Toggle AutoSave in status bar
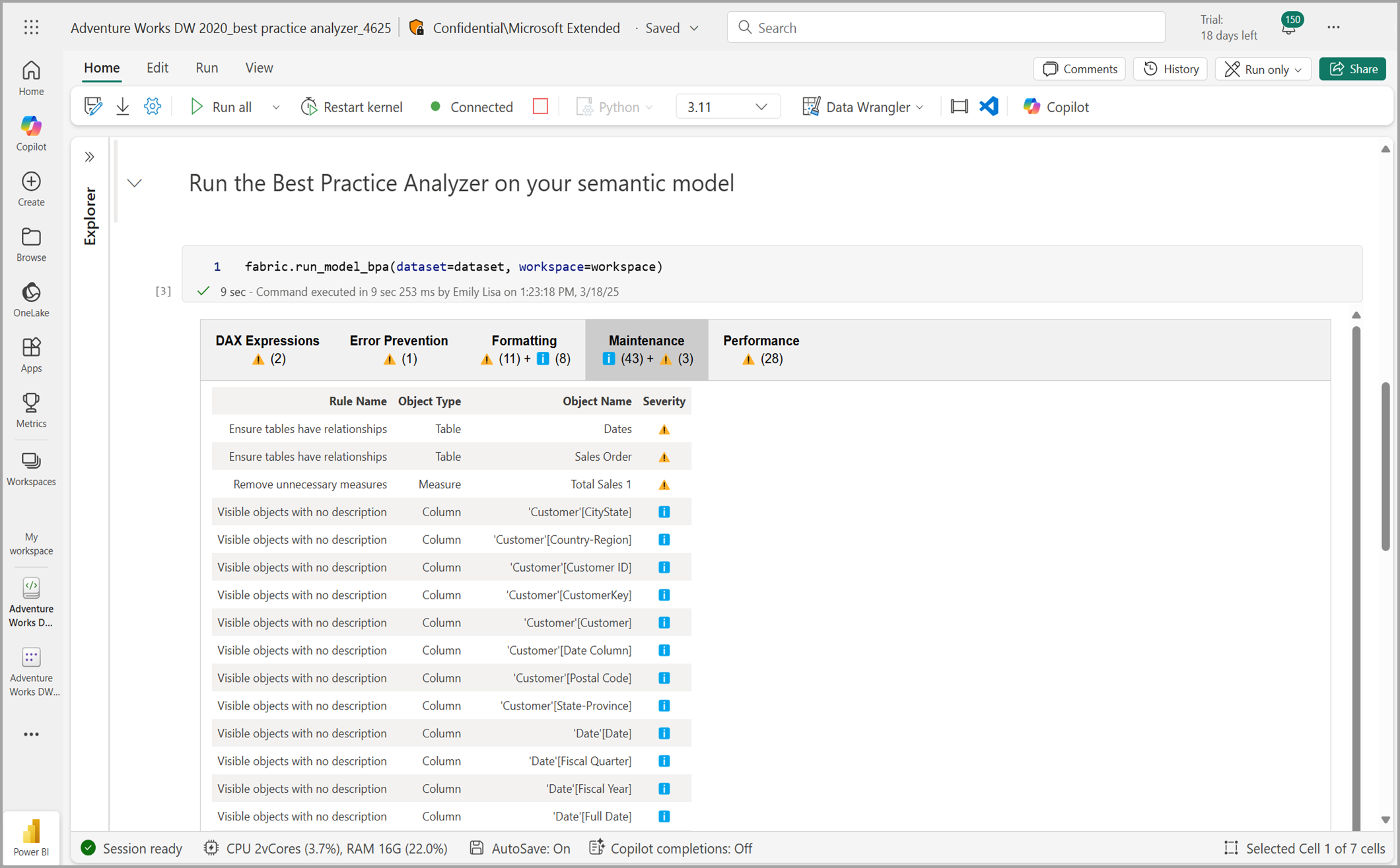 tap(520, 848)
